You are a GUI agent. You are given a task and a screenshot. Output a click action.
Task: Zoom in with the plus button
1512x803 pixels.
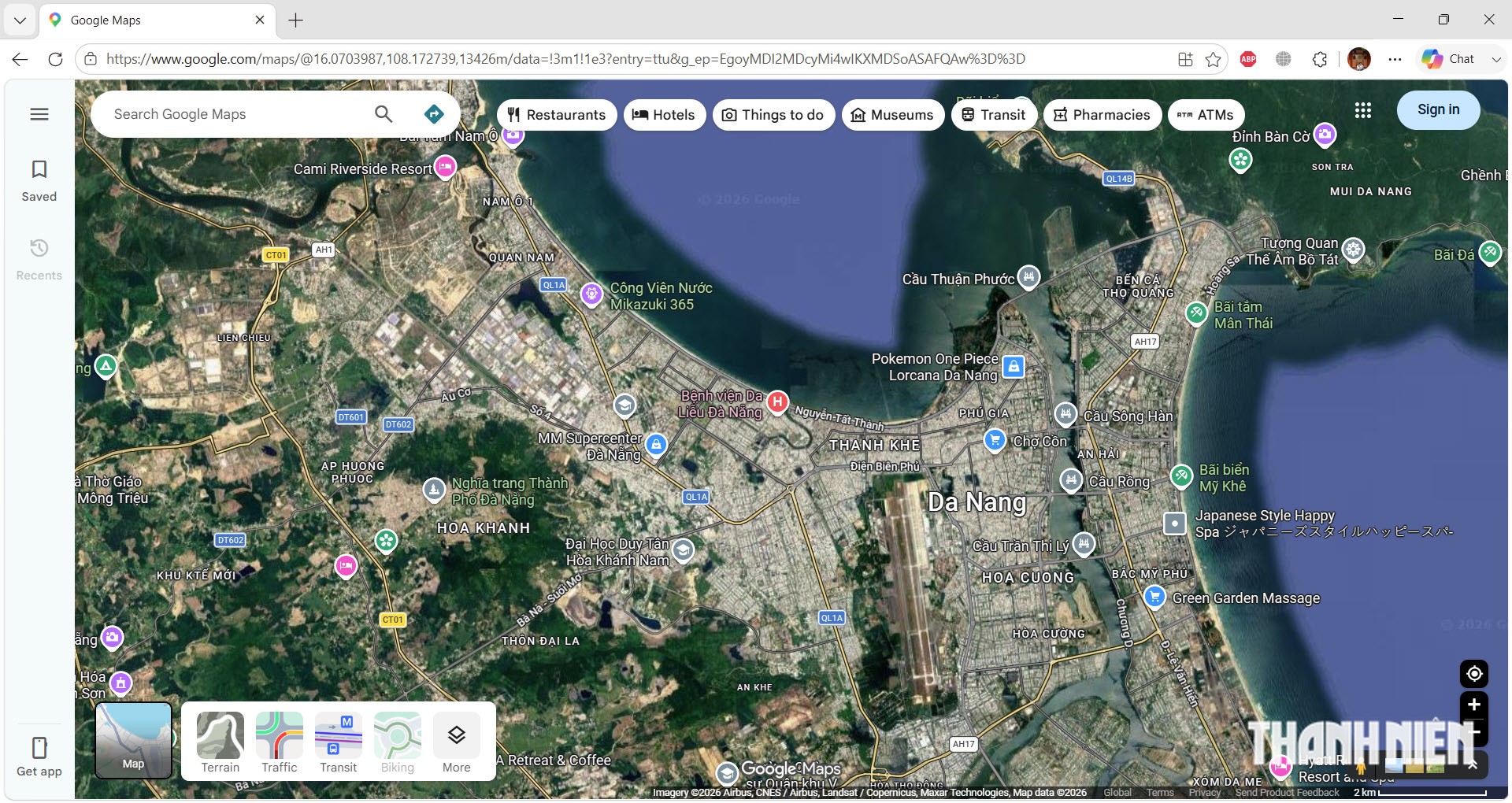(x=1474, y=705)
